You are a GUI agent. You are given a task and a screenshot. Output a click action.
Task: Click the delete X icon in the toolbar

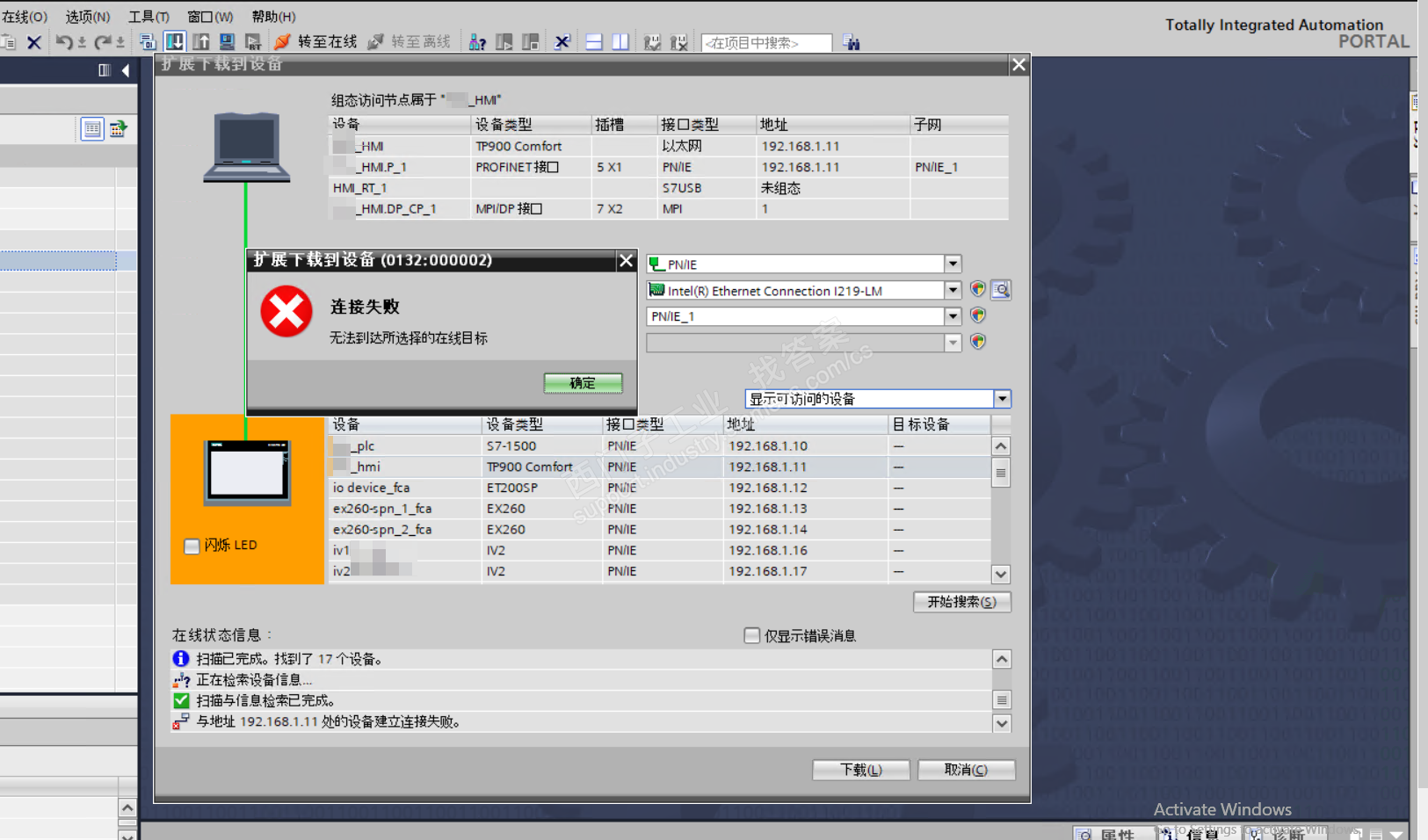click(34, 42)
